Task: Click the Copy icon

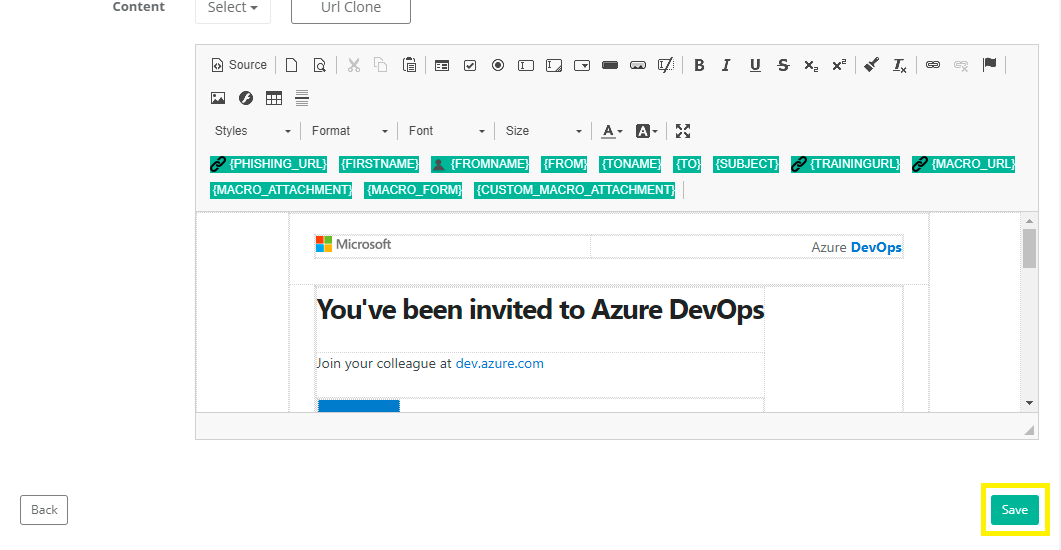Action: click(x=381, y=65)
